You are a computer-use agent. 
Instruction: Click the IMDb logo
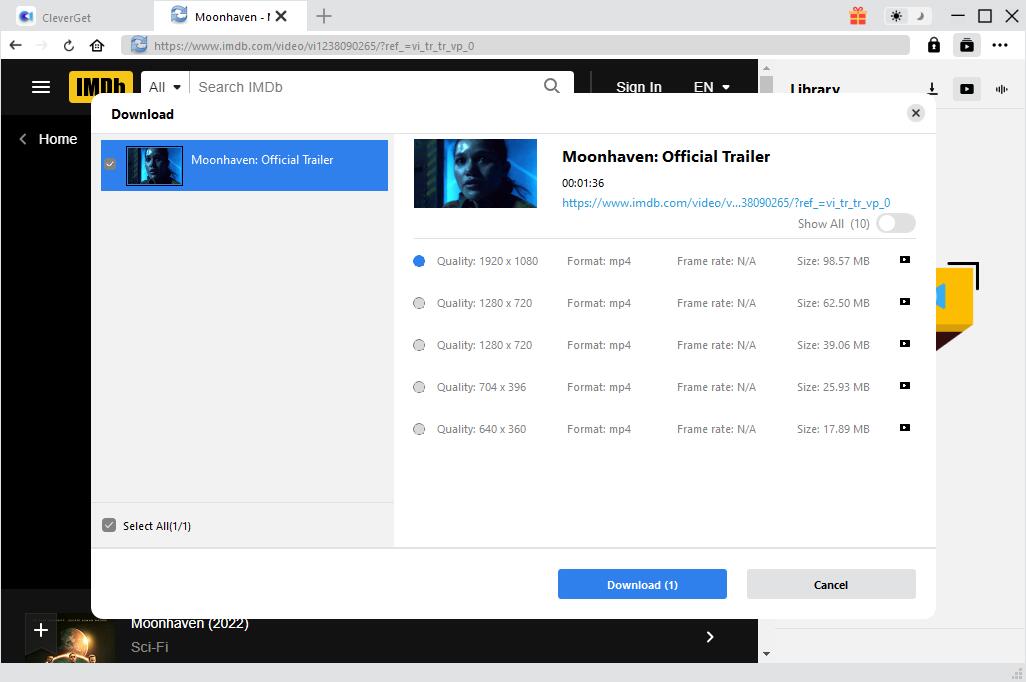click(101, 87)
